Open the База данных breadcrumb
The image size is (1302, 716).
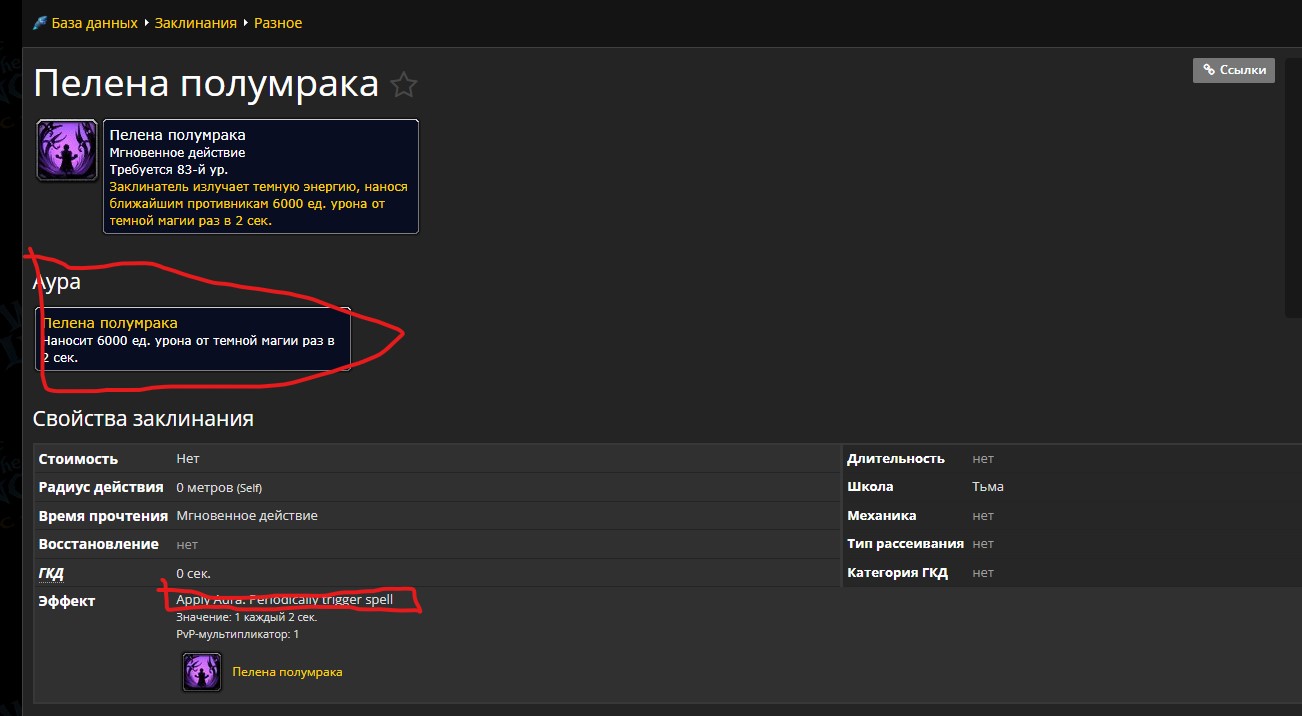tap(94, 22)
